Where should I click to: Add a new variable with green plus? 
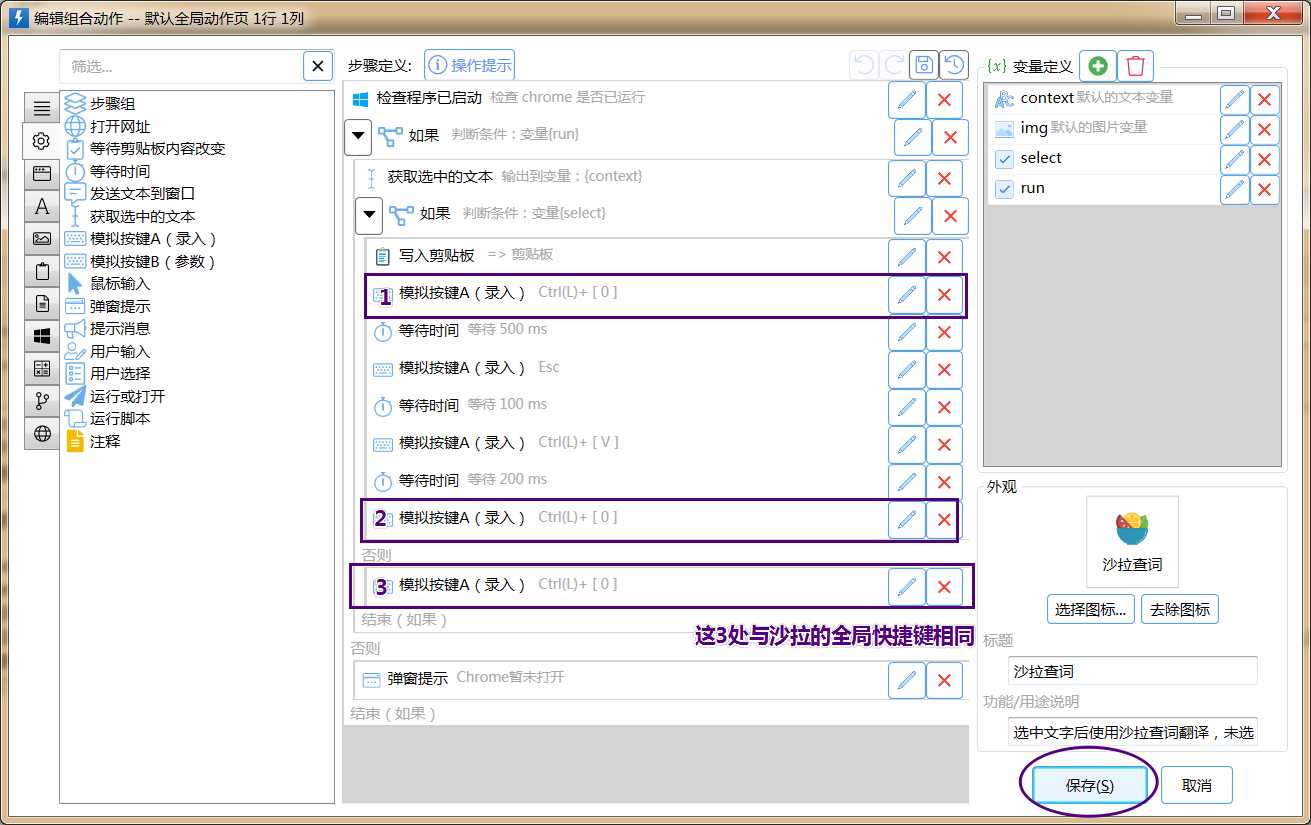click(1098, 66)
